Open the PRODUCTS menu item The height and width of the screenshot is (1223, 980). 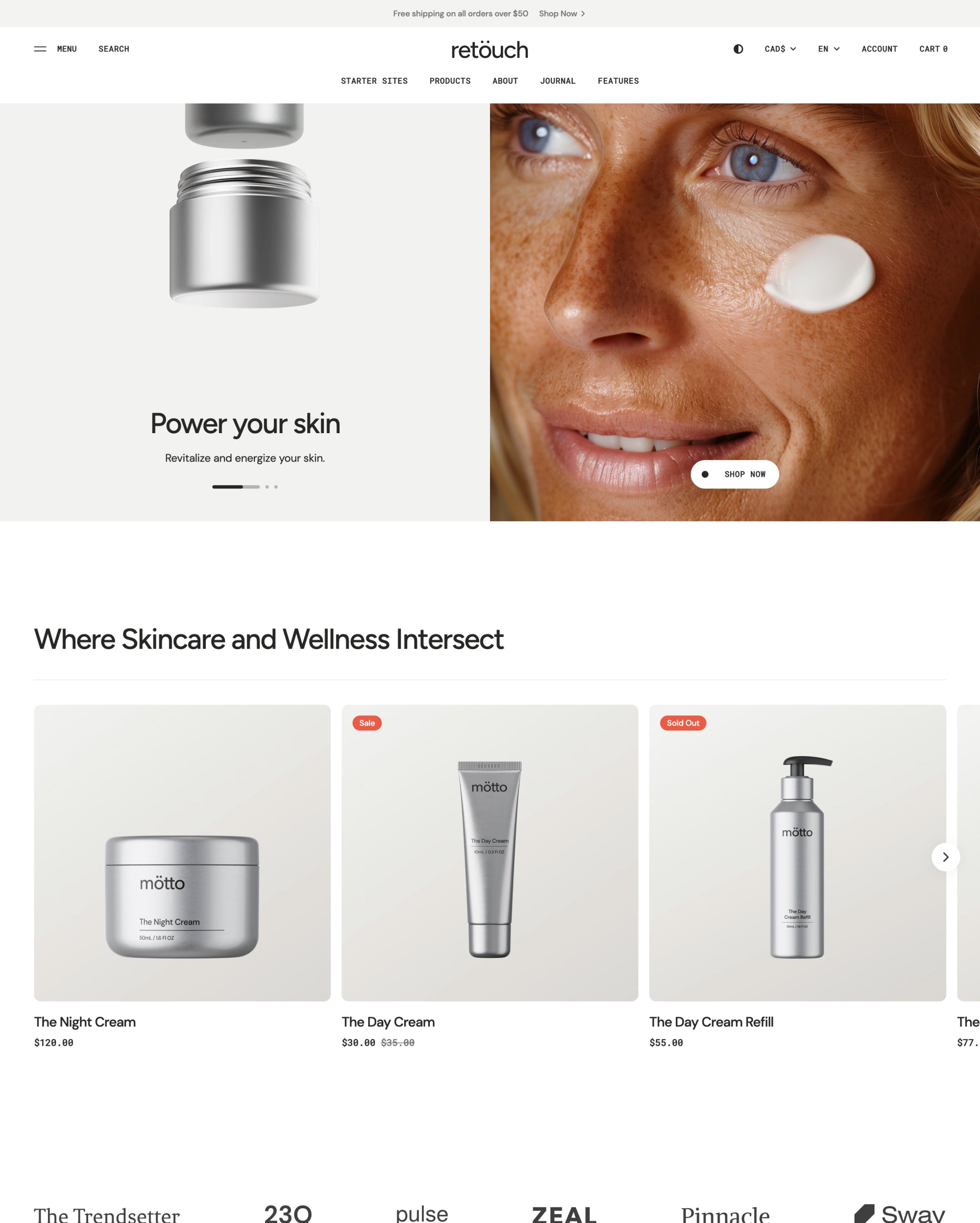tap(450, 81)
